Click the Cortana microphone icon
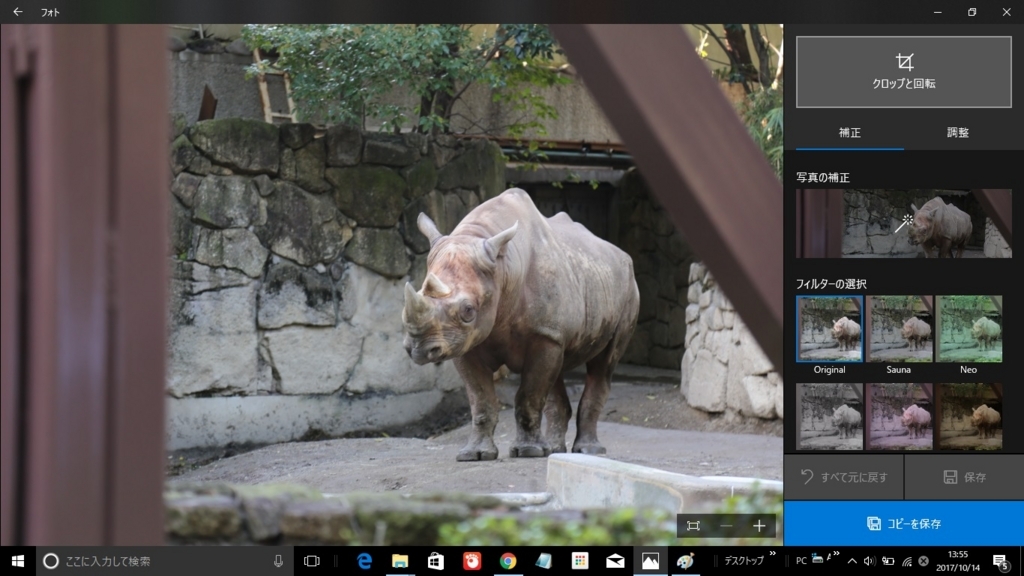 278,561
